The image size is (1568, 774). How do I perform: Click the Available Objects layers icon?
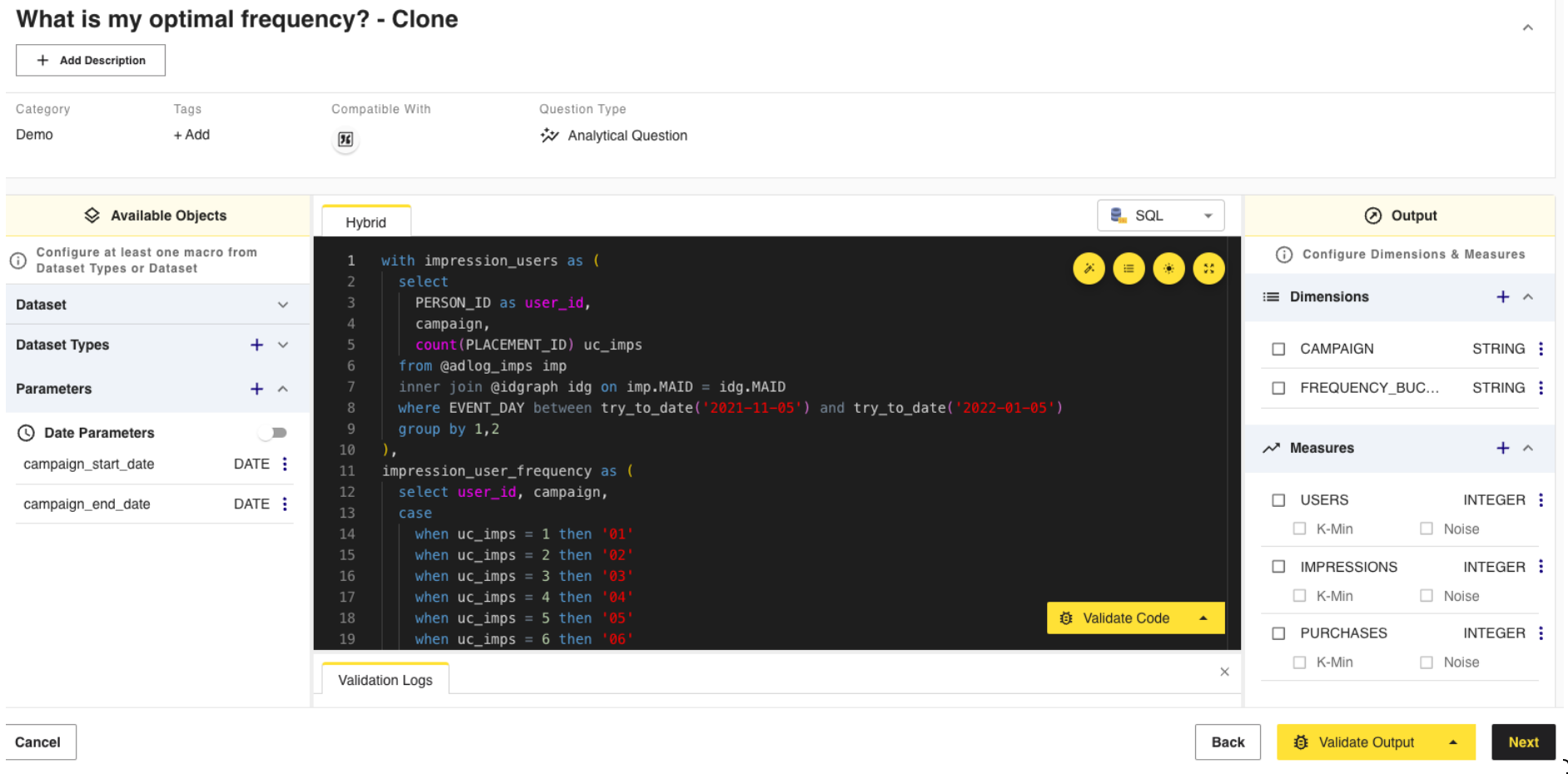[x=92, y=216]
